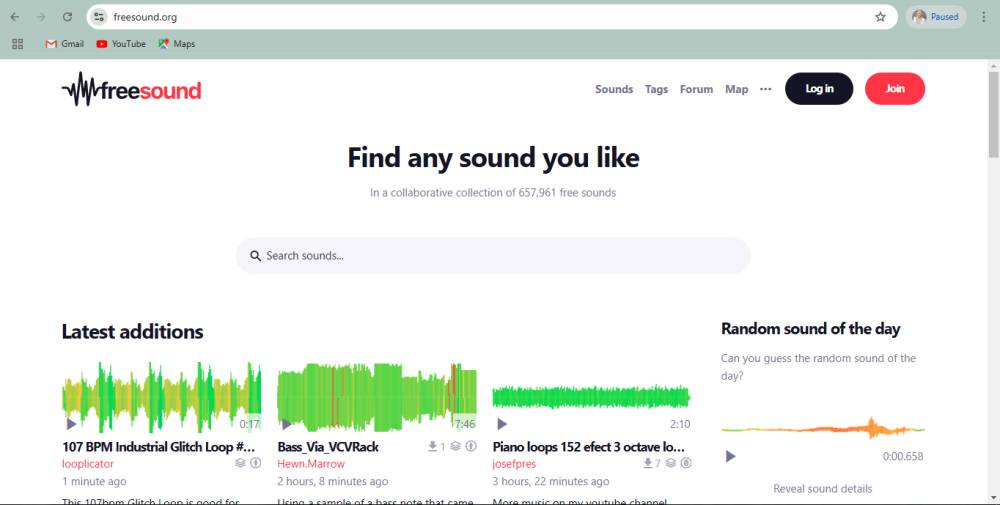Screen dimensions: 1000x505
Task: Click the downloads icon on Bass_Via_VCVRack
Action: (432, 446)
